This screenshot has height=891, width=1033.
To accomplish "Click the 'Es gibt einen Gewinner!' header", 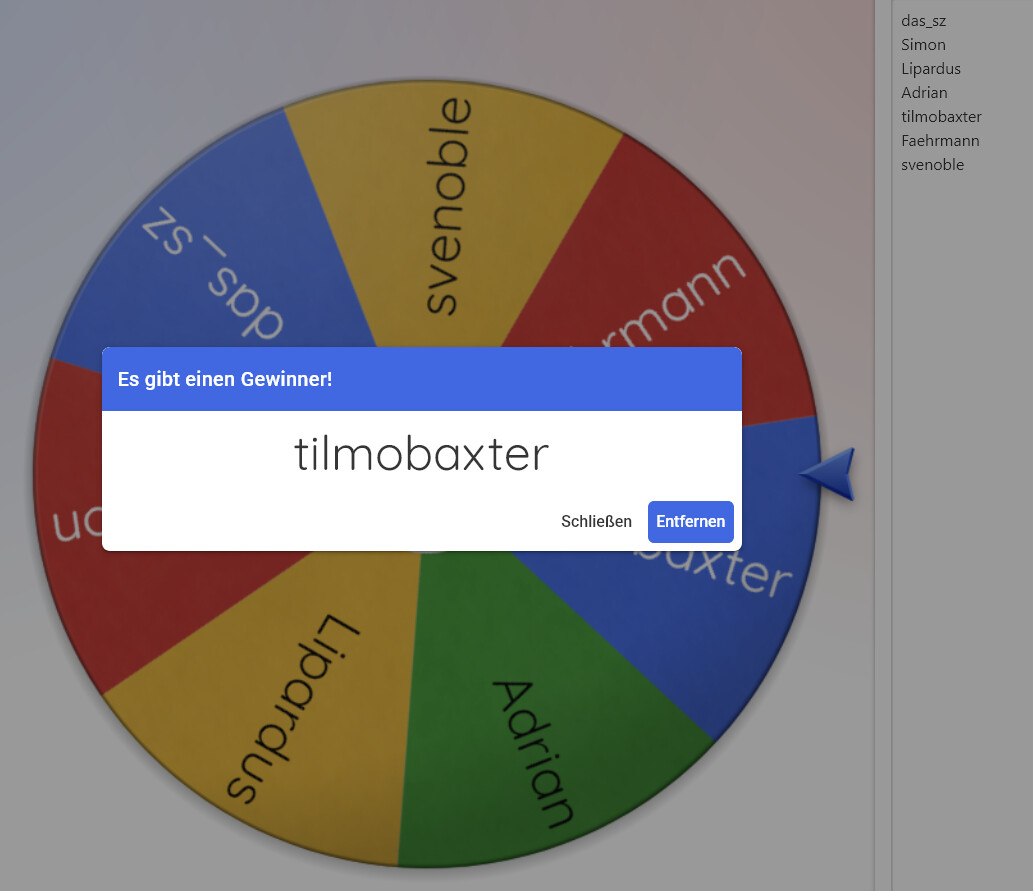I will 225,380.
